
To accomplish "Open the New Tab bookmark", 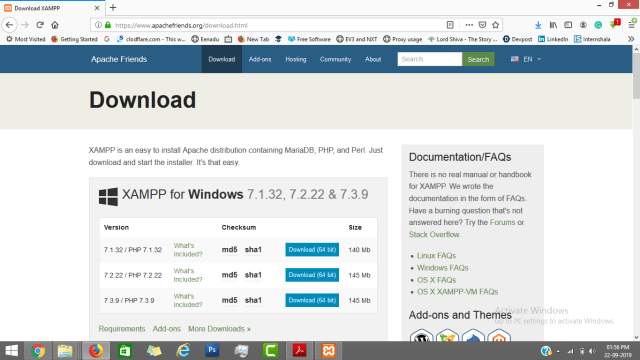I will (x=253, y=39).
